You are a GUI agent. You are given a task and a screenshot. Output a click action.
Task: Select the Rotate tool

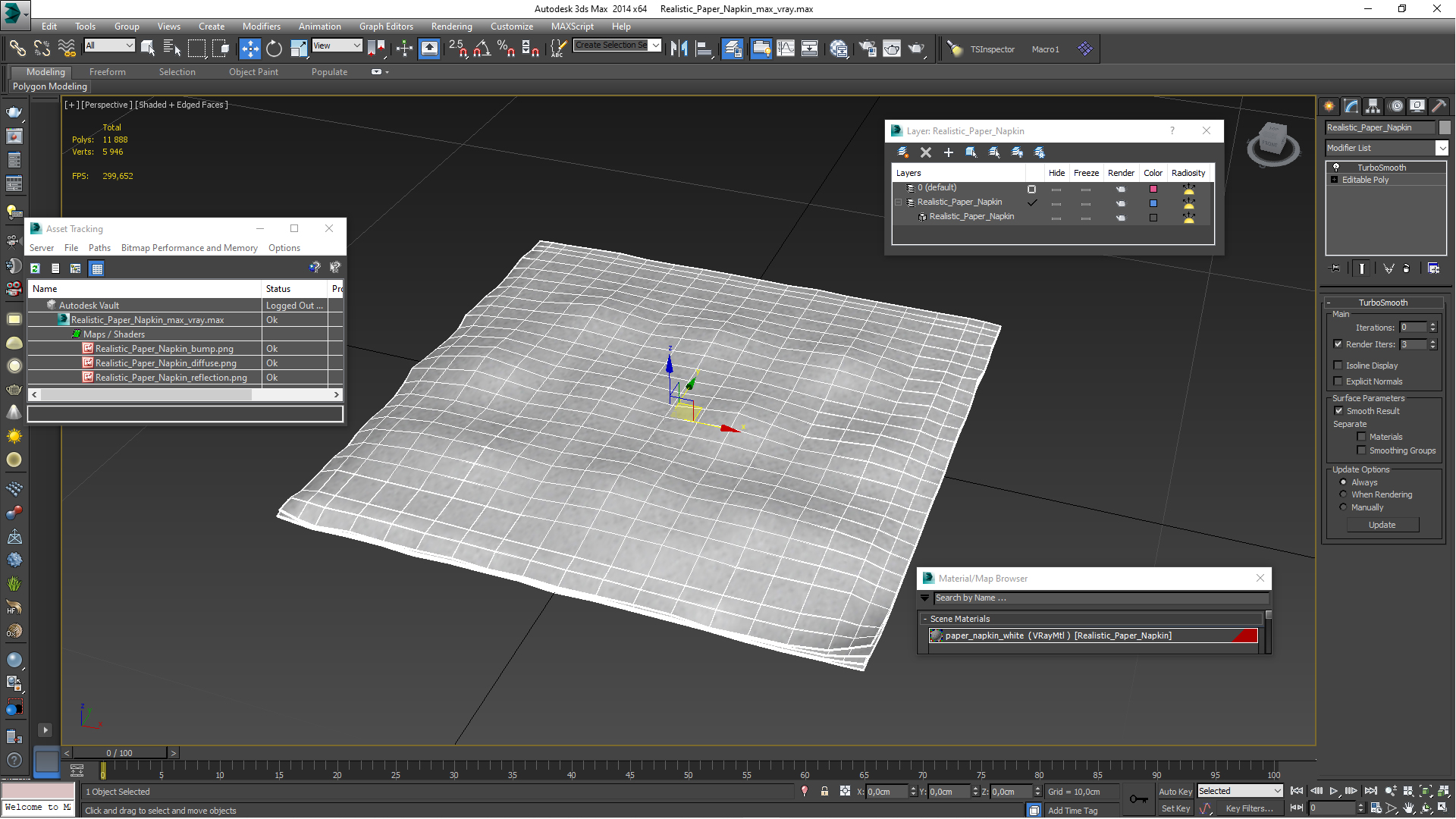tap(274, 49)
